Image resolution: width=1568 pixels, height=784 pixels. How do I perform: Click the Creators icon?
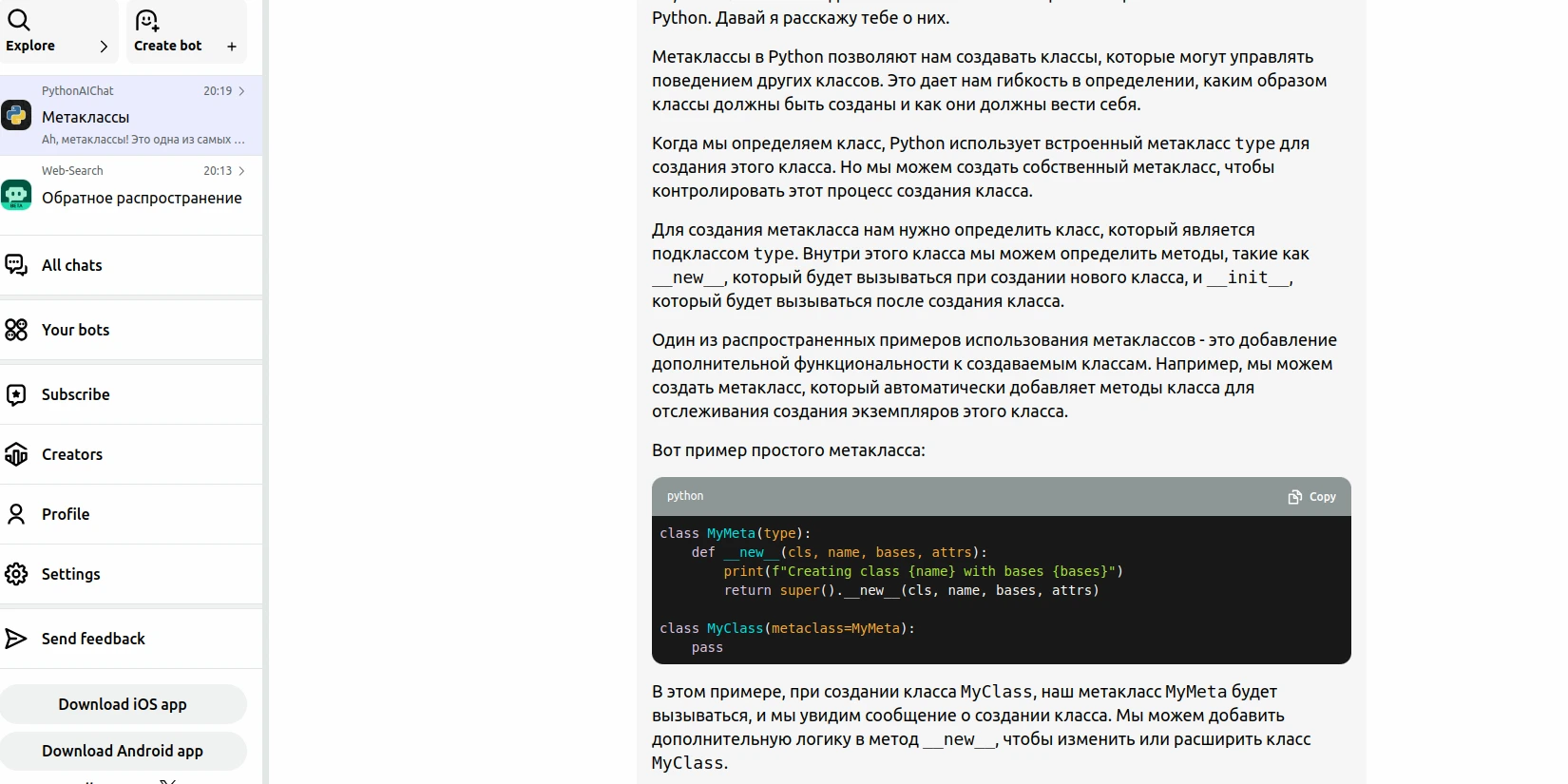click(x=16, y=454)
